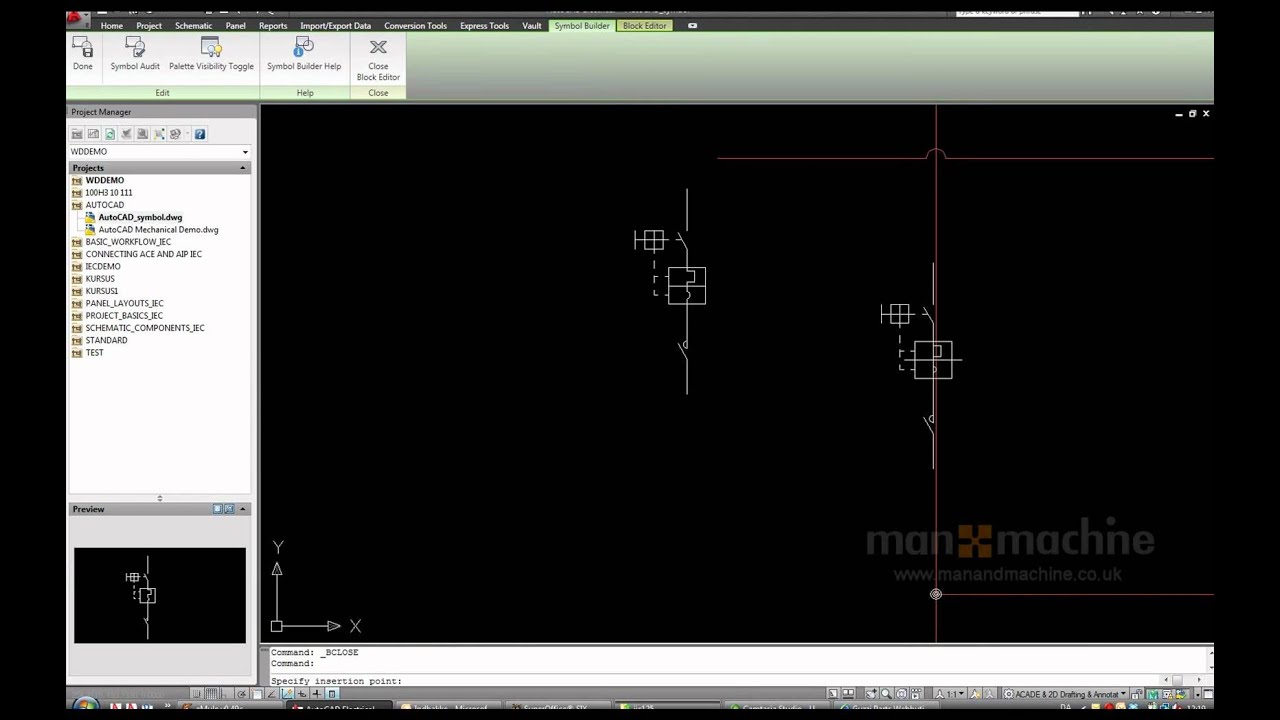This screenshot has height=720, width=1280.
Task: Select AutoCAD Mechanical Demo.dwg drawing
Action: pyautogui.click(x=158, y=230)
